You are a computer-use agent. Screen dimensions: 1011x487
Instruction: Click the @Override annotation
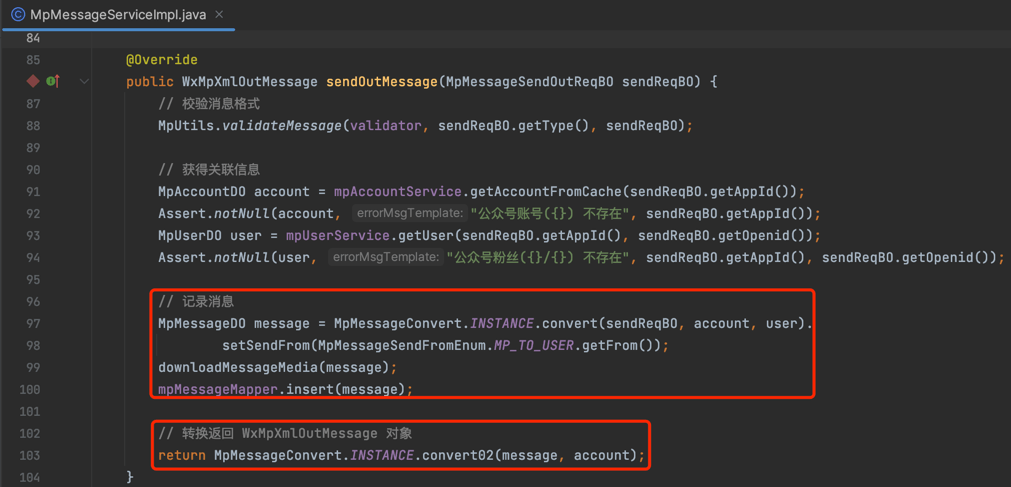pyautogui.click(x=161, y=60)
